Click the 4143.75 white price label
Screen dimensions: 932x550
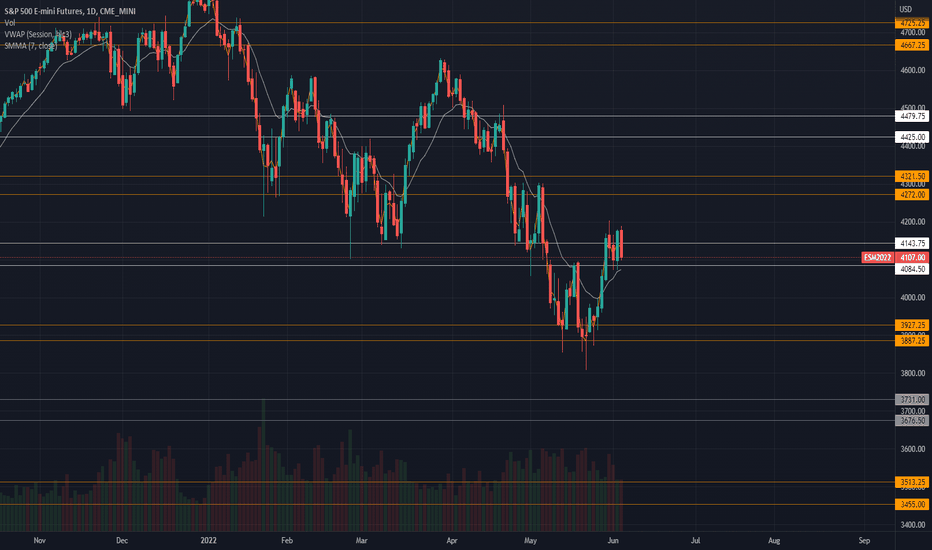(912, 243)
